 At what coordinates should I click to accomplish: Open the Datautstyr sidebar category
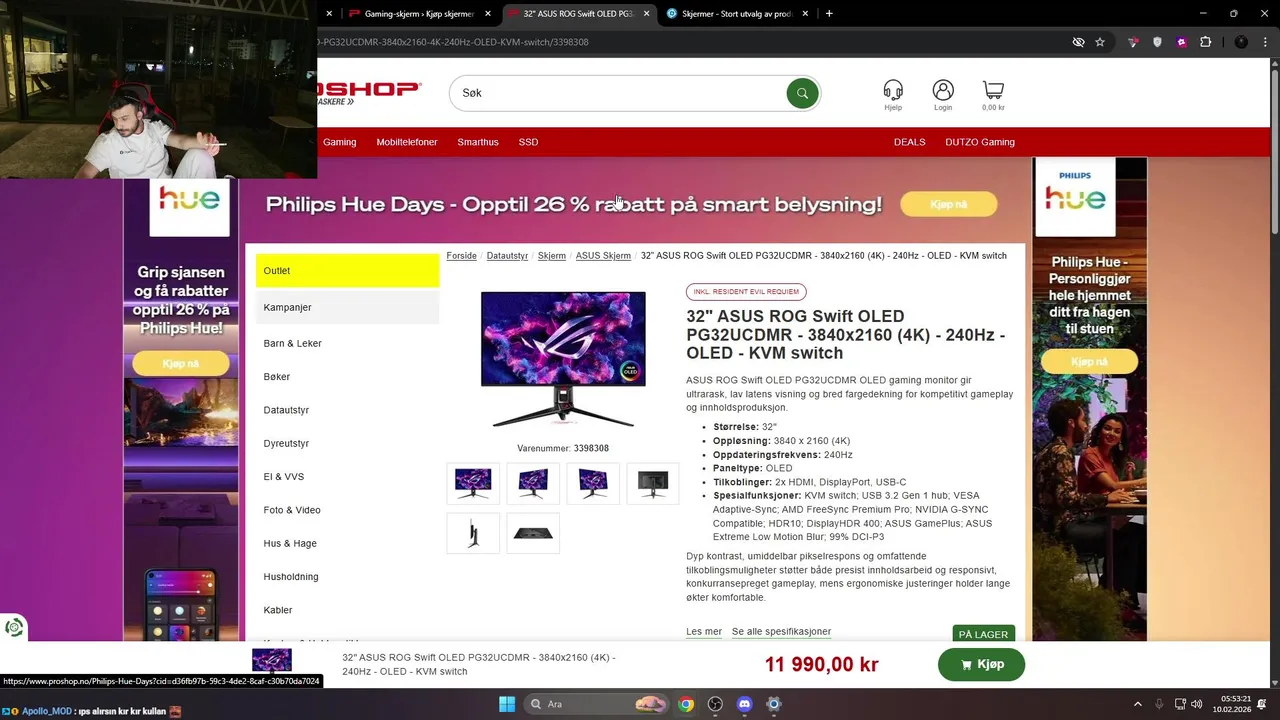point(286,410)
